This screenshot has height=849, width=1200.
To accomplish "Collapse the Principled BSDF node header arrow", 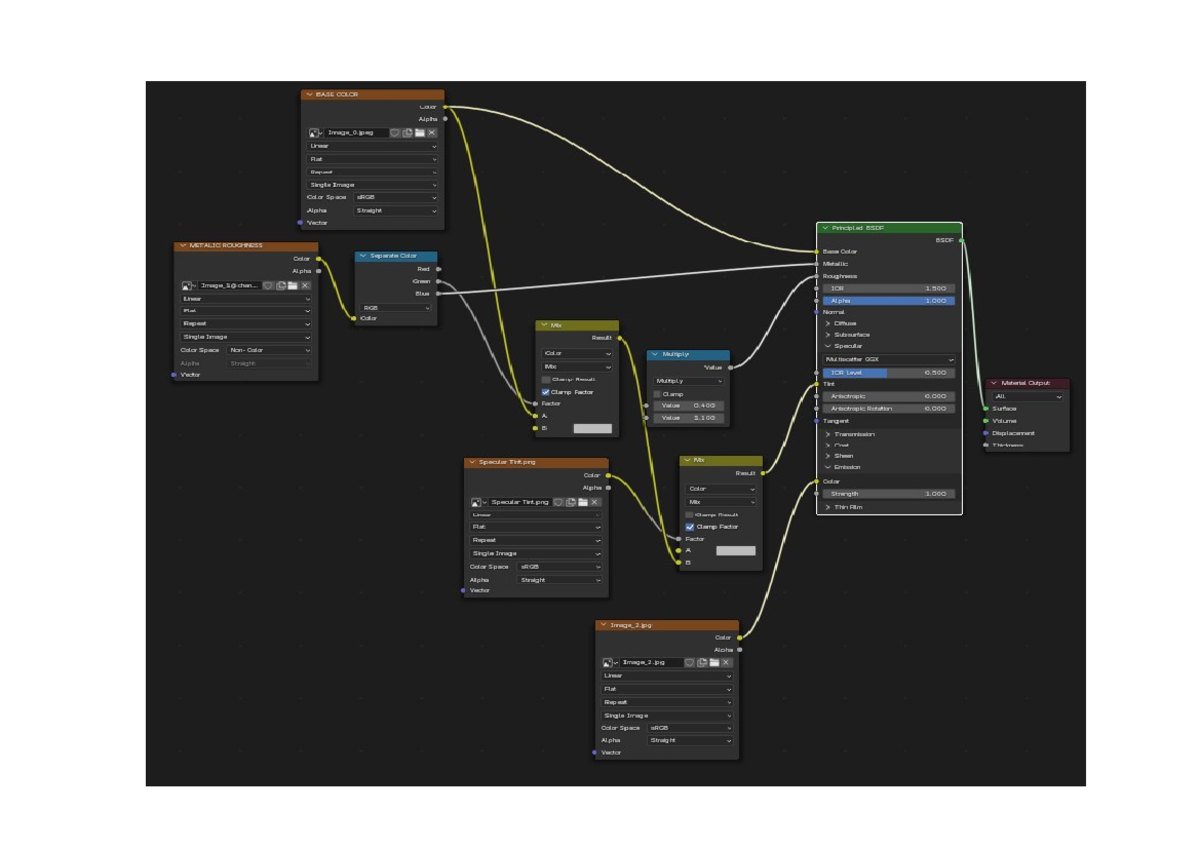I will pyautogui.click(x=826, y=228).
